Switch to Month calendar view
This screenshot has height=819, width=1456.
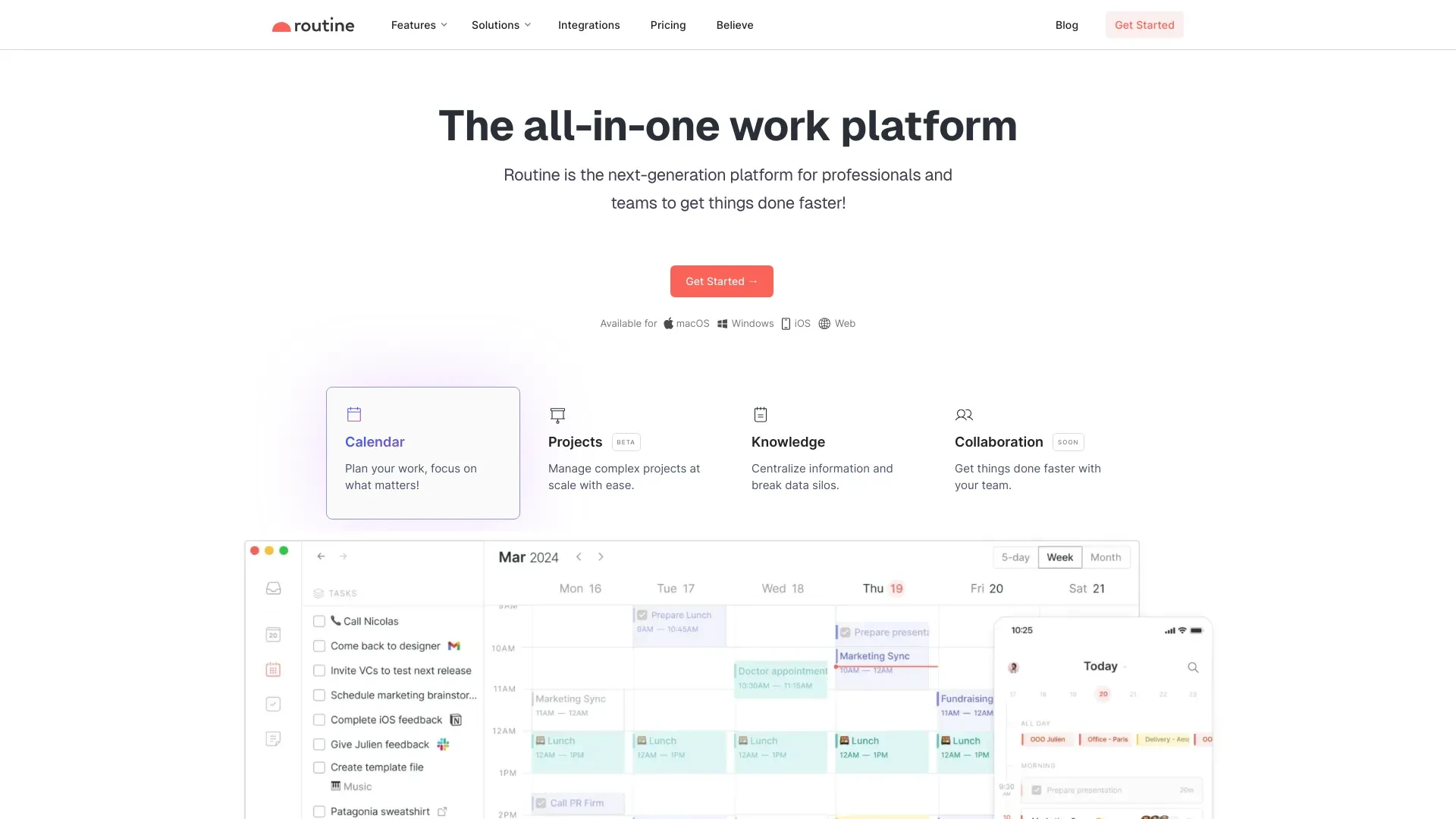[1104, 557]
